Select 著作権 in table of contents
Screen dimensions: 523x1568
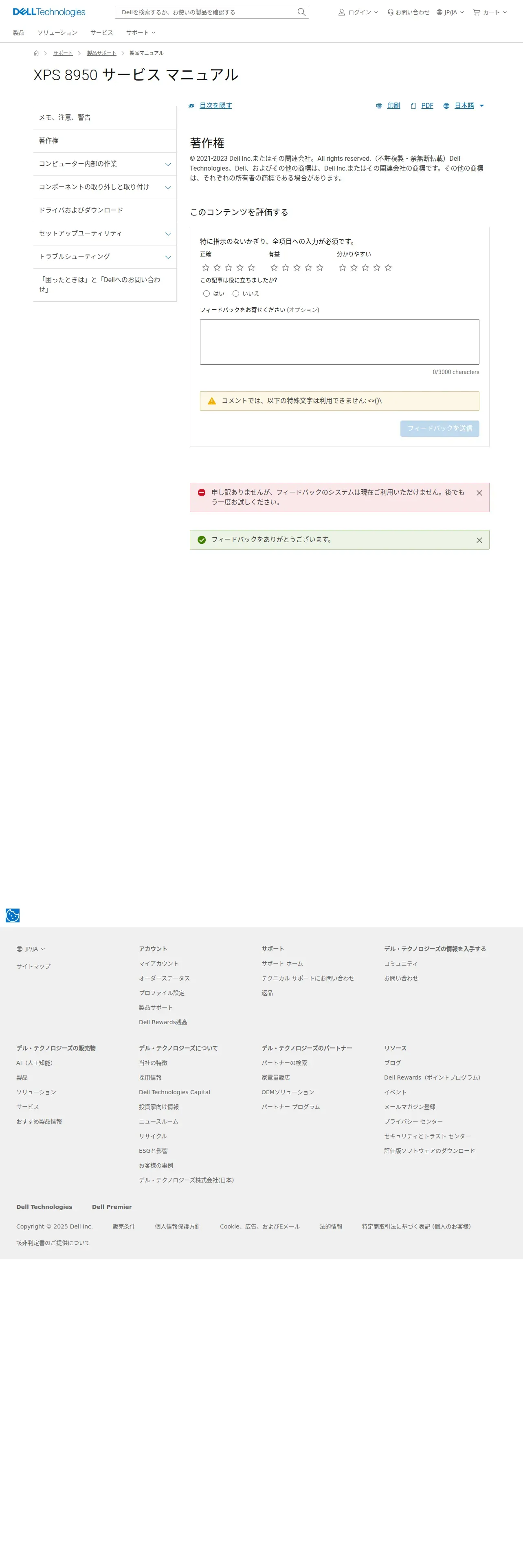(105, 141)
